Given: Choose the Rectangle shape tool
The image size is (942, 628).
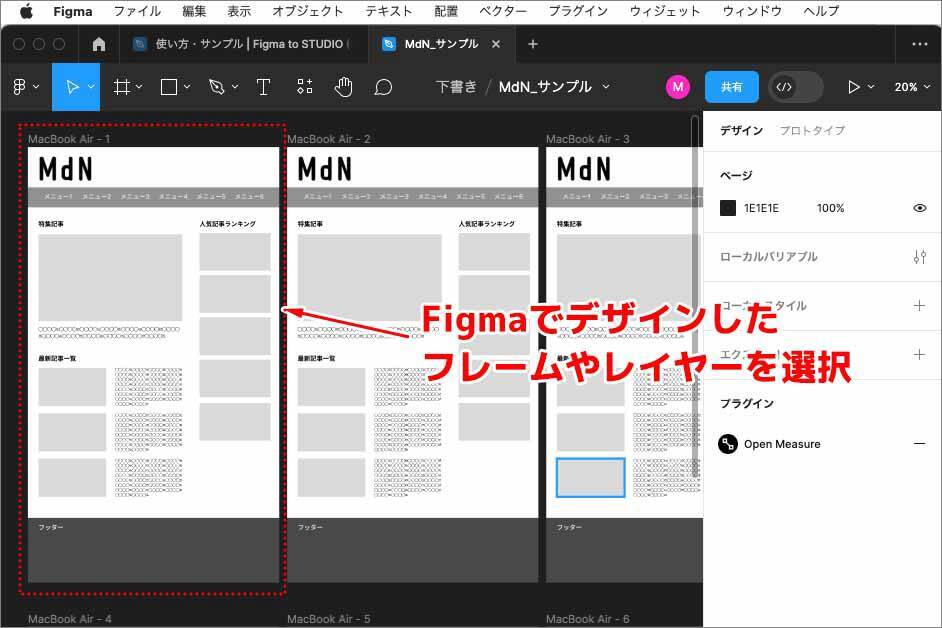Looking at the screenshot, I should point(169,87).
